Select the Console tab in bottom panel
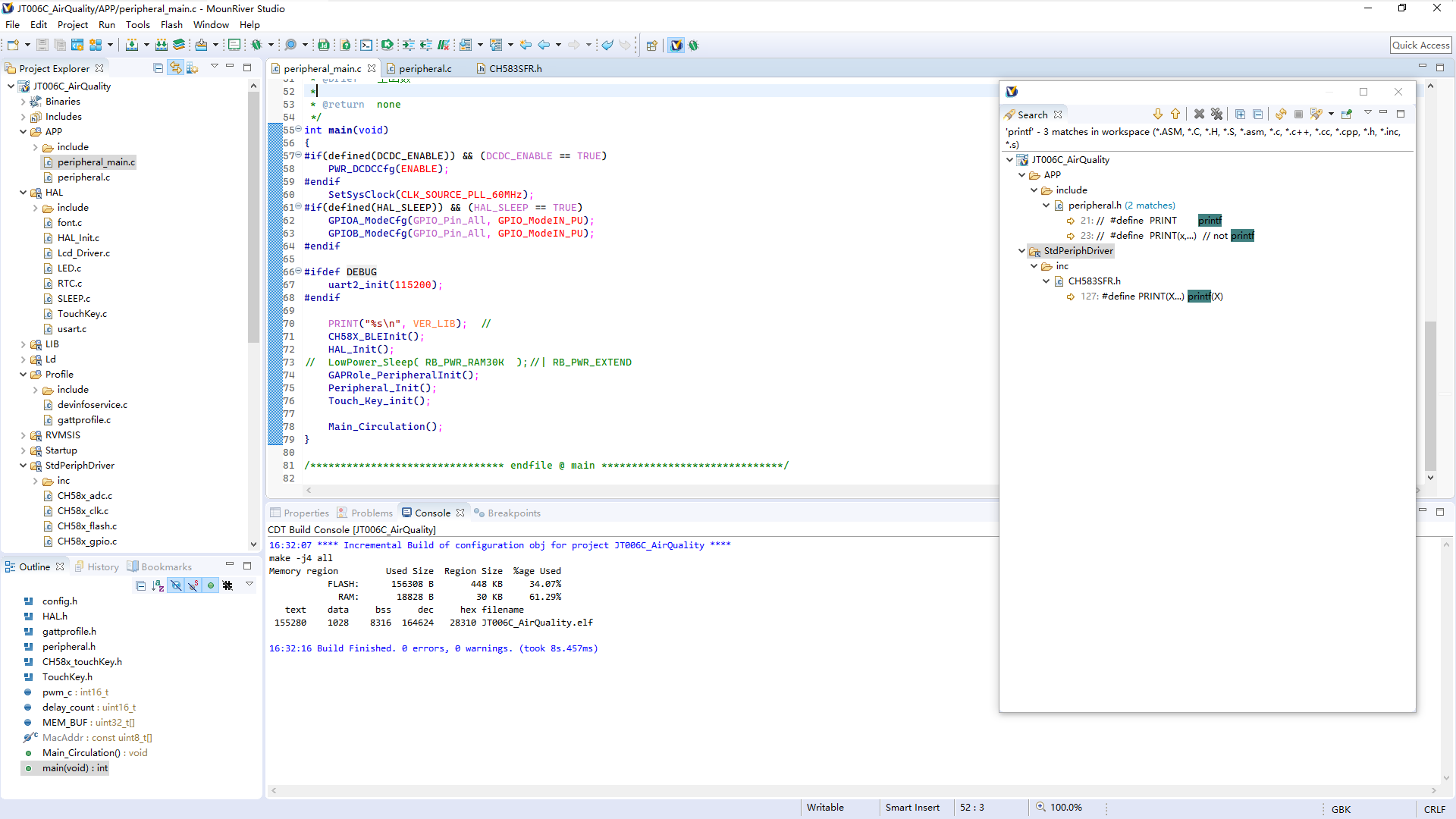This screenshot has width=1456, height=819. [432, 512]
